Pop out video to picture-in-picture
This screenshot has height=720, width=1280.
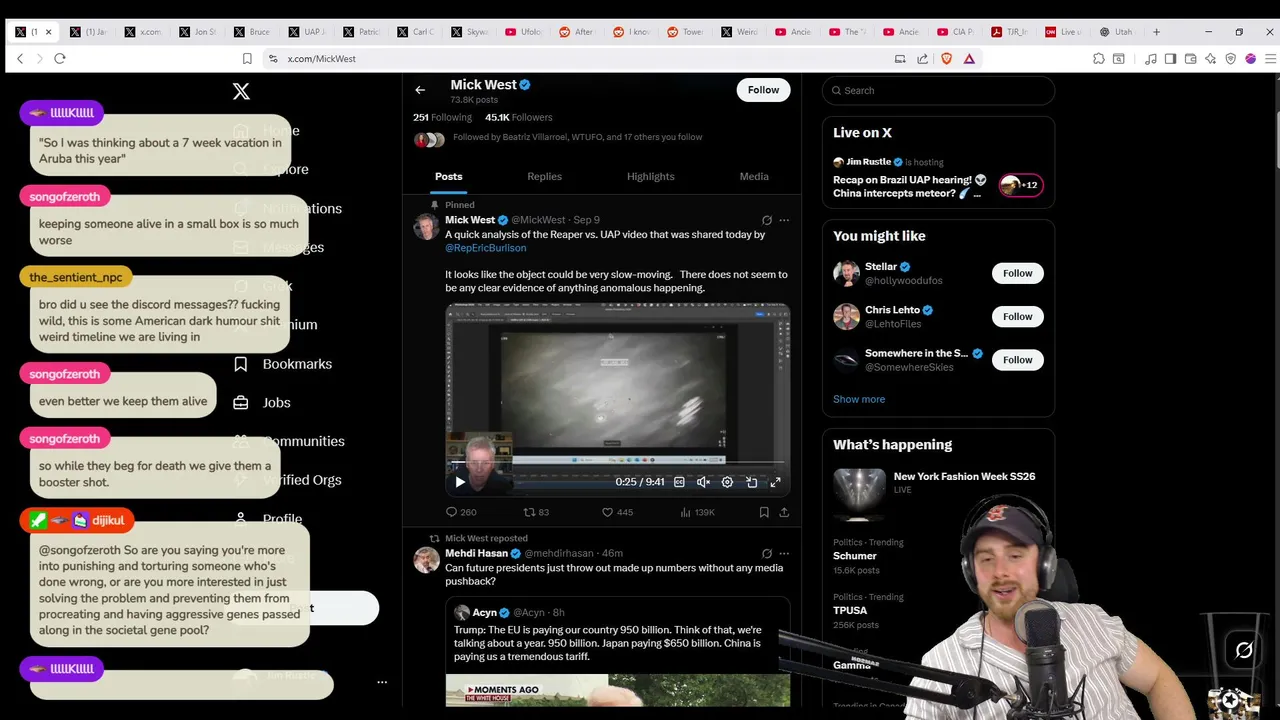coord(751,482)
